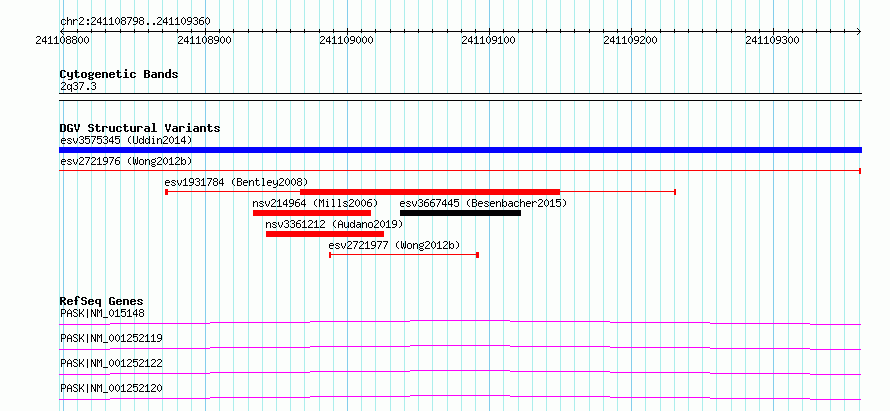Click the chr2:241108798..241109360 region label
890x411 pixels.
[x=135, y=21]
